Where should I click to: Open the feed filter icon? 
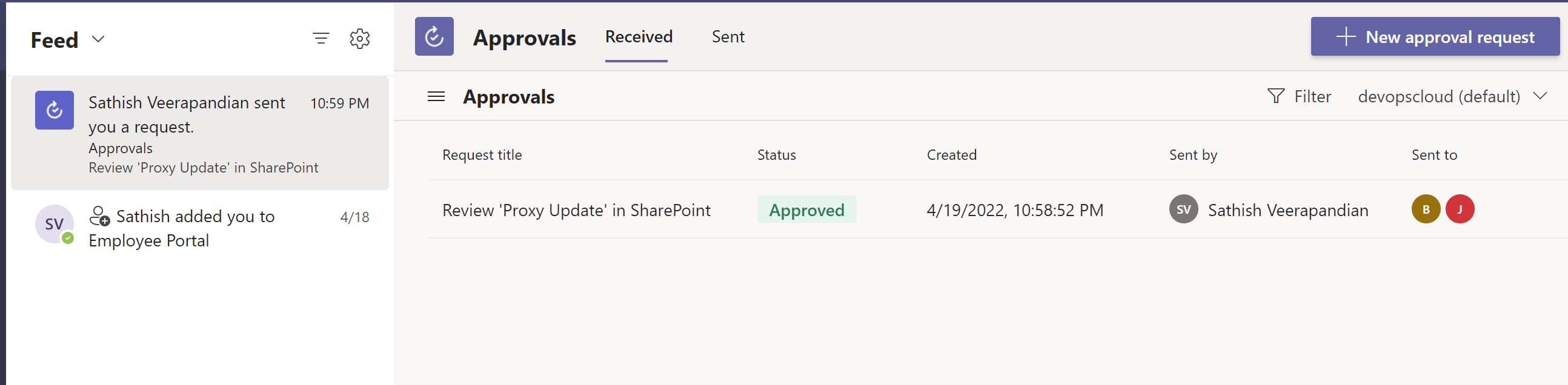pos(321,39)
